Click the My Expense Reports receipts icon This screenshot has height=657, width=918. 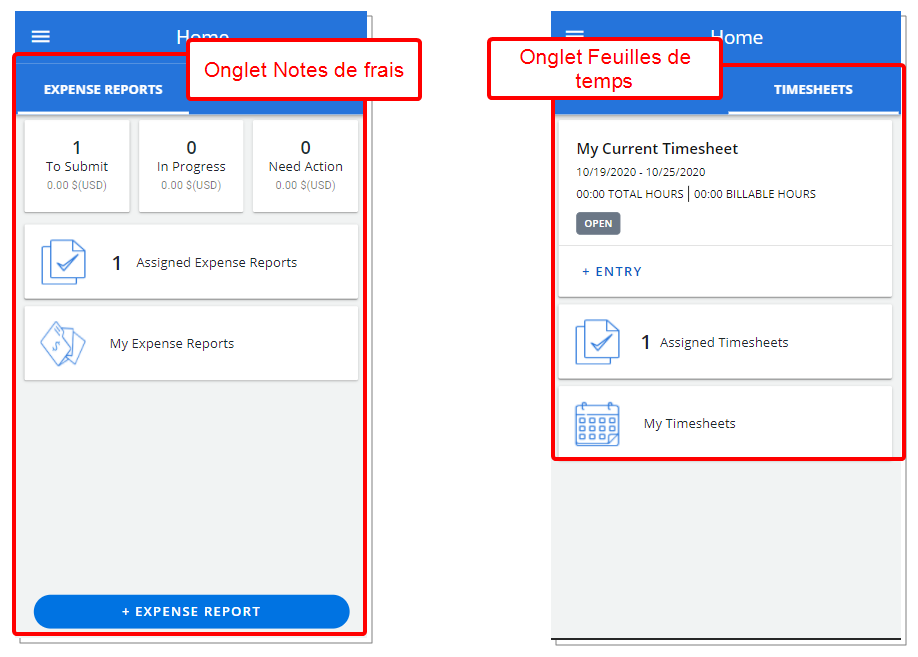point(63,344)
